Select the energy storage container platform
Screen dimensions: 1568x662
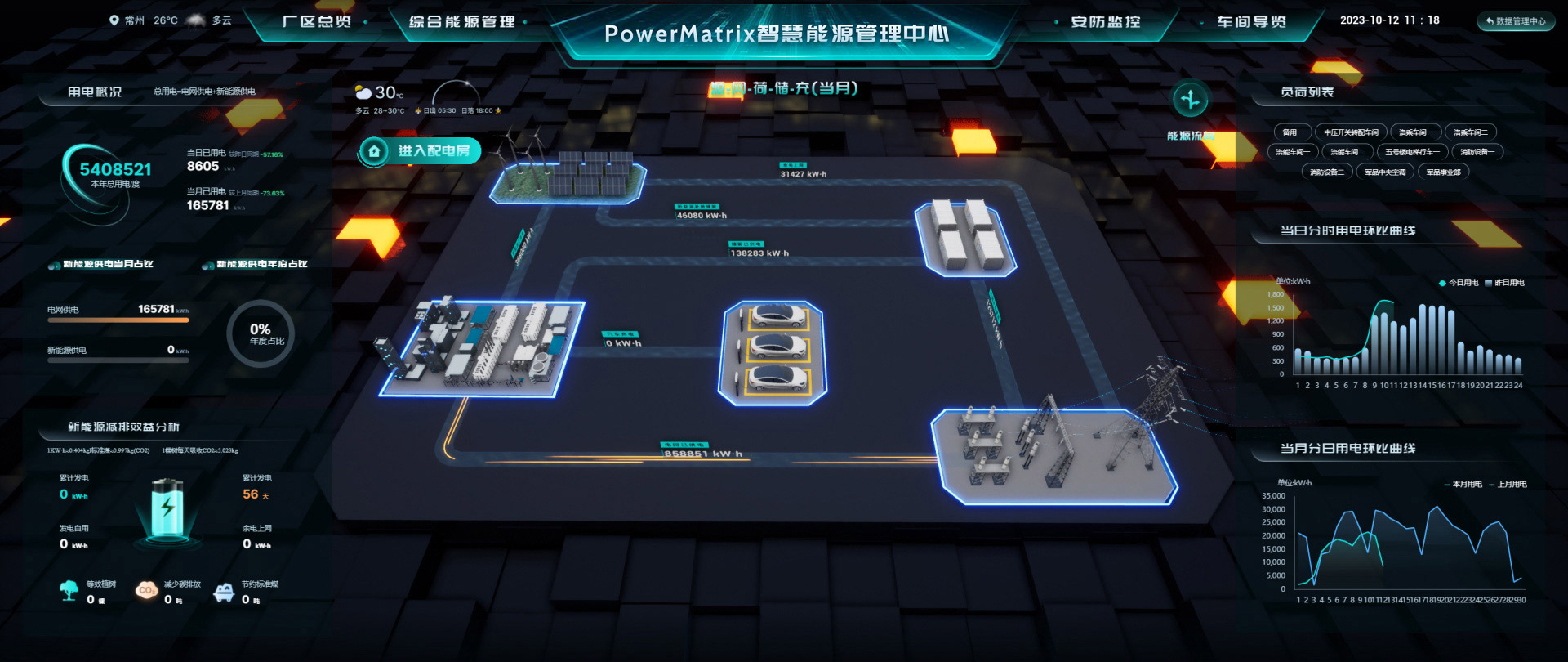[x=966, y=237]
